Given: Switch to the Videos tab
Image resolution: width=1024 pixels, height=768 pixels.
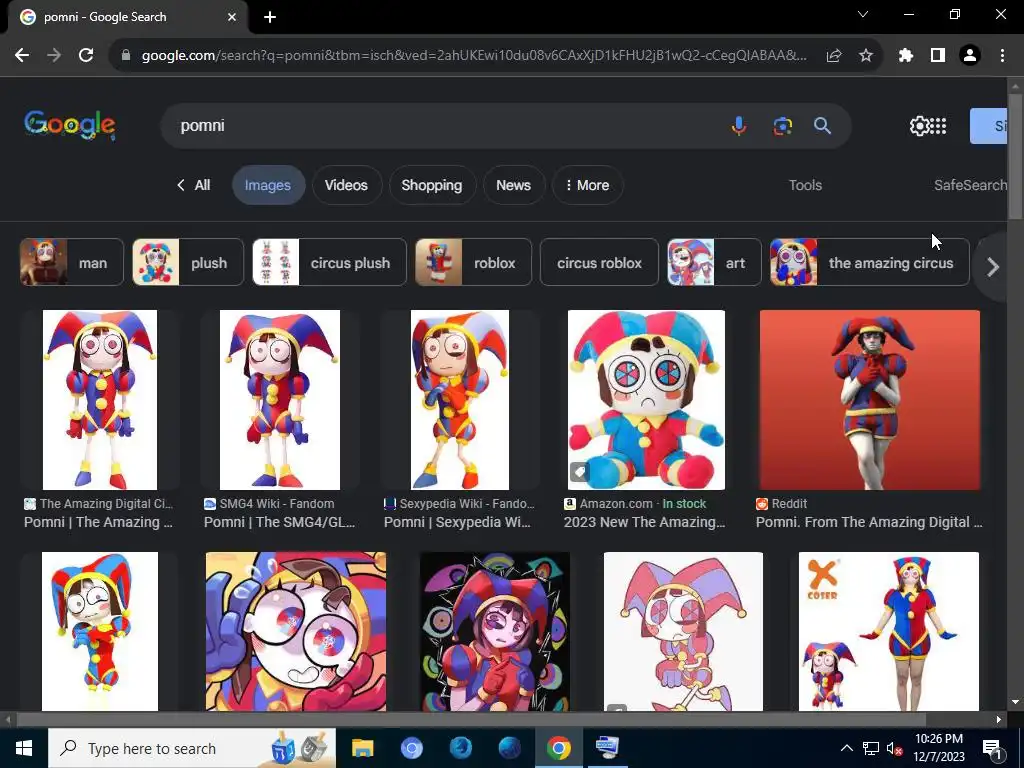Looking at the screenshot, I should (346, 185).
